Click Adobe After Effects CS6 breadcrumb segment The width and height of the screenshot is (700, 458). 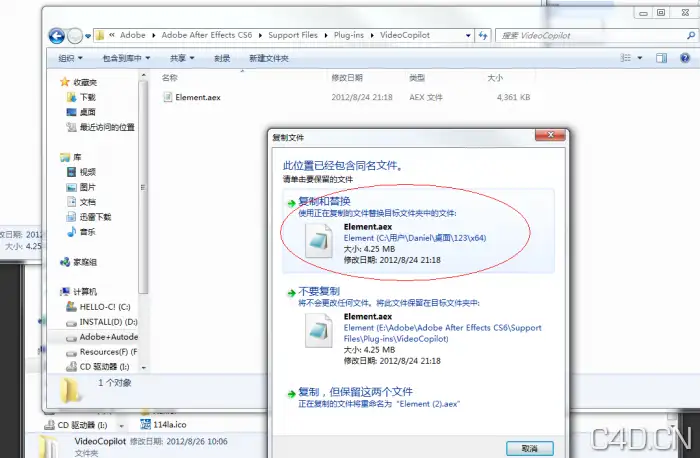tap(207, 35)
